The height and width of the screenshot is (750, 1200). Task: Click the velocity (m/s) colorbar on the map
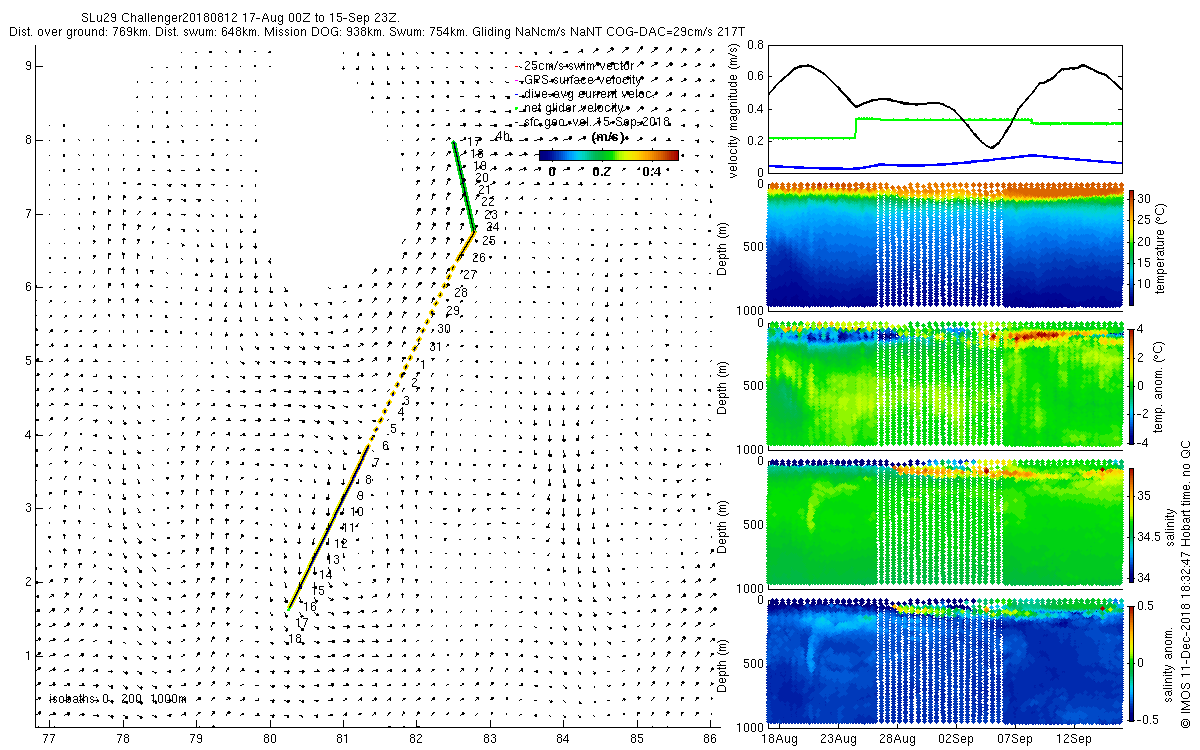(608, 155)
